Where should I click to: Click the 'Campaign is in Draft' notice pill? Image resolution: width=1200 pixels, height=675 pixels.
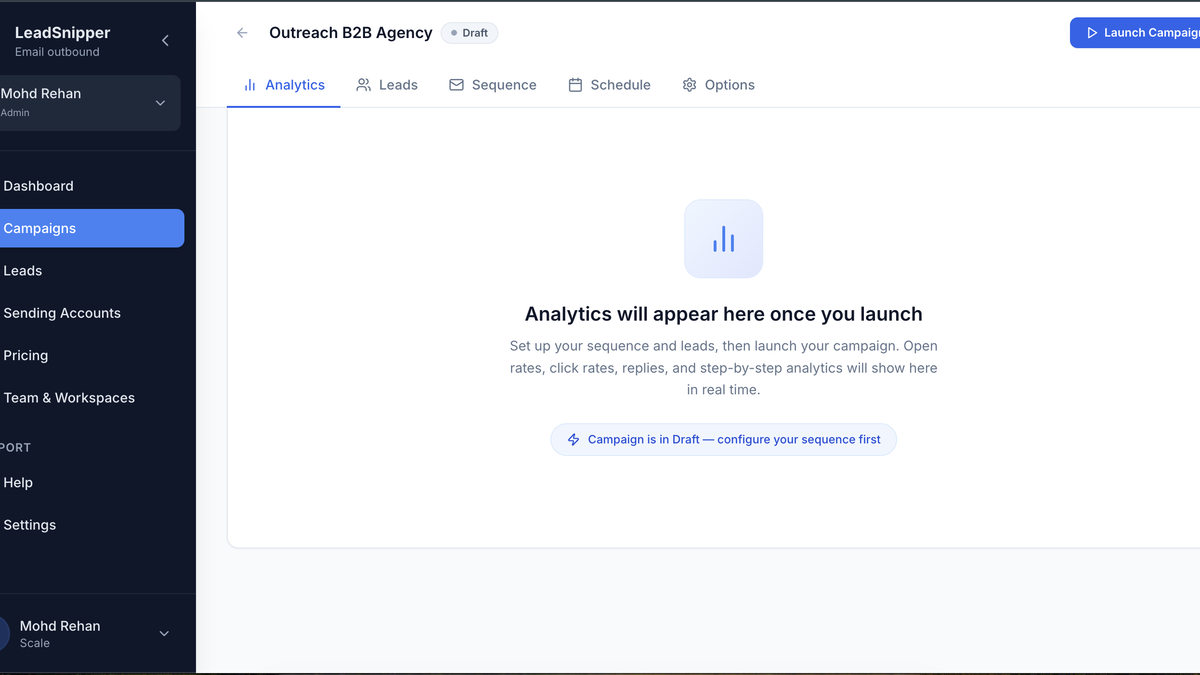coord(723,440)
